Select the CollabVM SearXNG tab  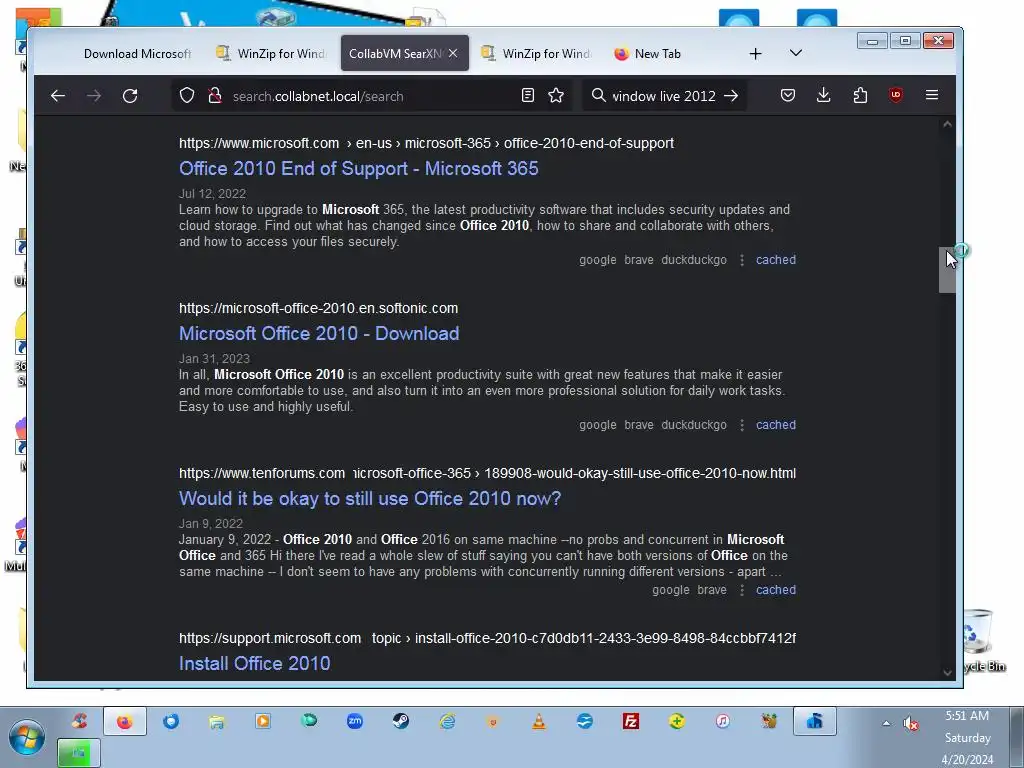tap(394, 54)
